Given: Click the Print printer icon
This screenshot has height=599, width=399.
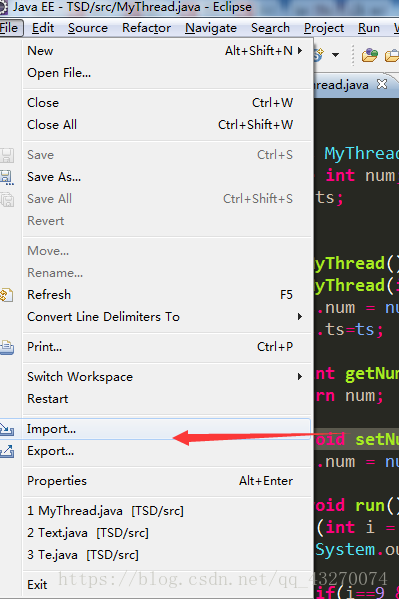Looking at the screenshot, I should (7, 347).
